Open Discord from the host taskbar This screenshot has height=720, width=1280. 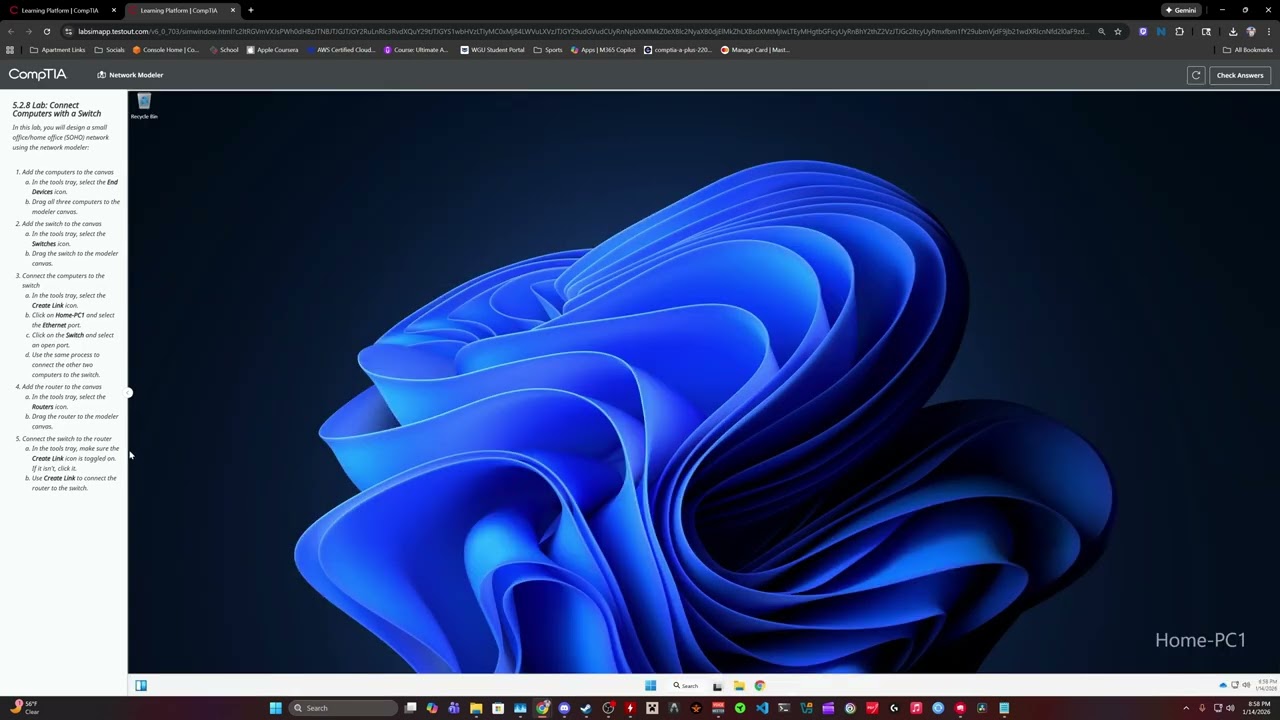coord(564,708)
